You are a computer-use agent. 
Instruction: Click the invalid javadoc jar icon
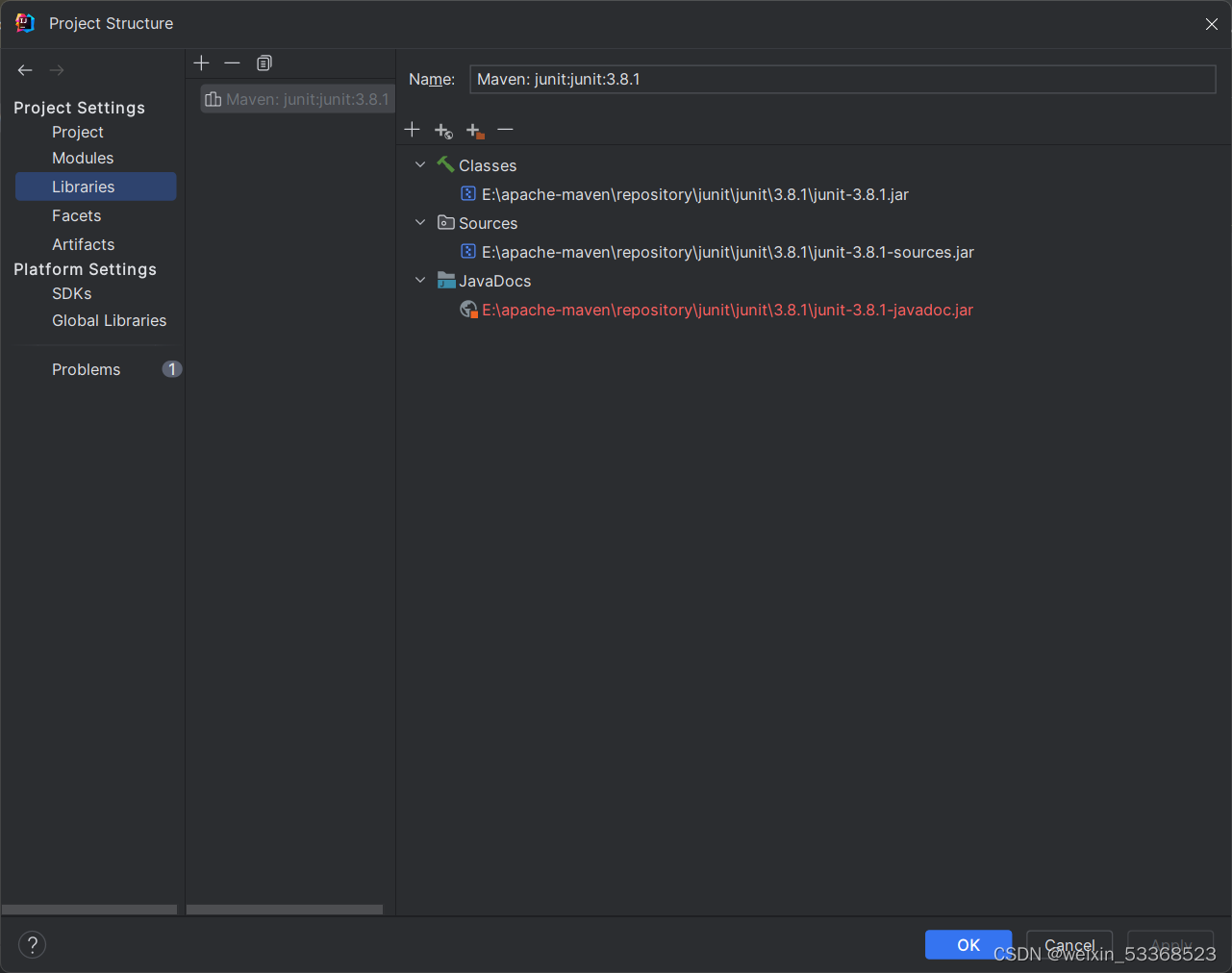(468, 310)
